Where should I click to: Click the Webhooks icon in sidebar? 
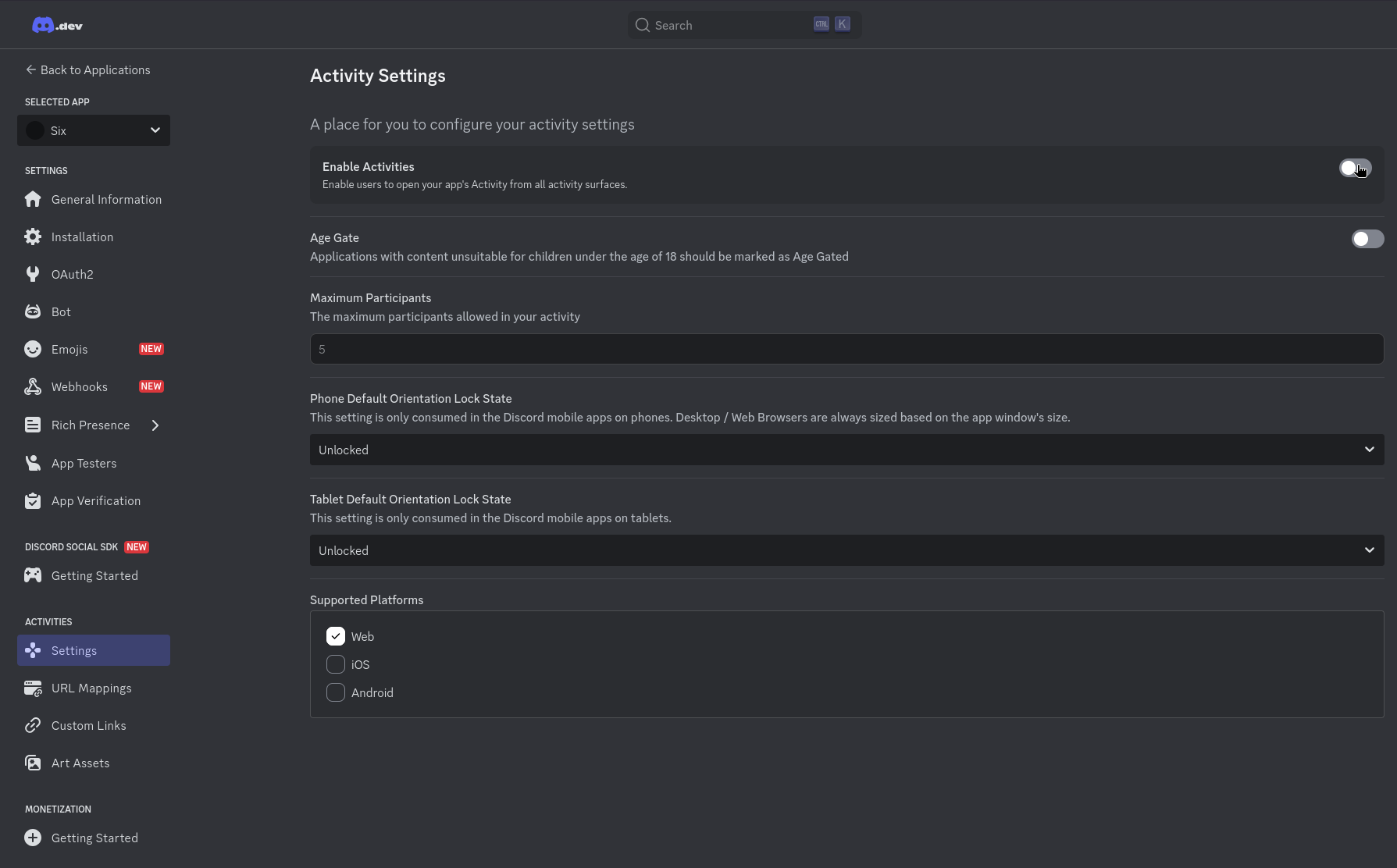[33, 387]
